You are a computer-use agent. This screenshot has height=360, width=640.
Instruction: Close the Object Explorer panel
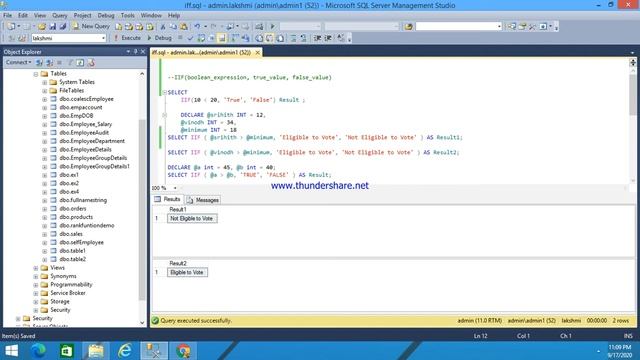[143, 51]
